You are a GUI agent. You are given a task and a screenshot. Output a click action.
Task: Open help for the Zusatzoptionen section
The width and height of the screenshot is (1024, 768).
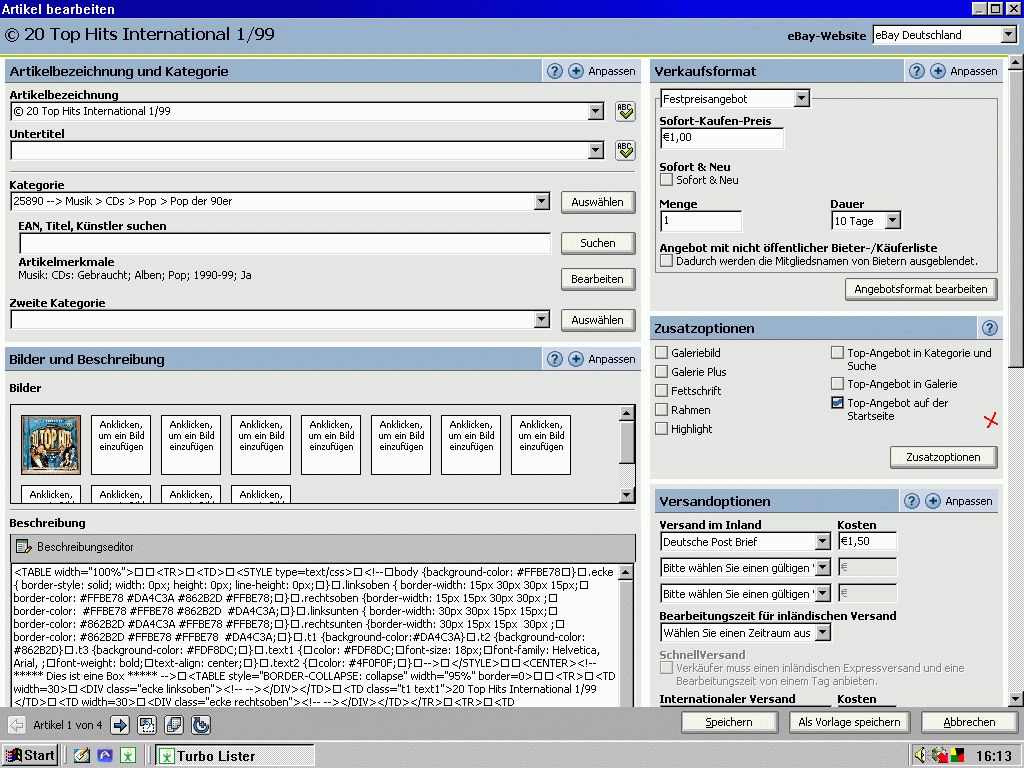[x=989, y=328]
